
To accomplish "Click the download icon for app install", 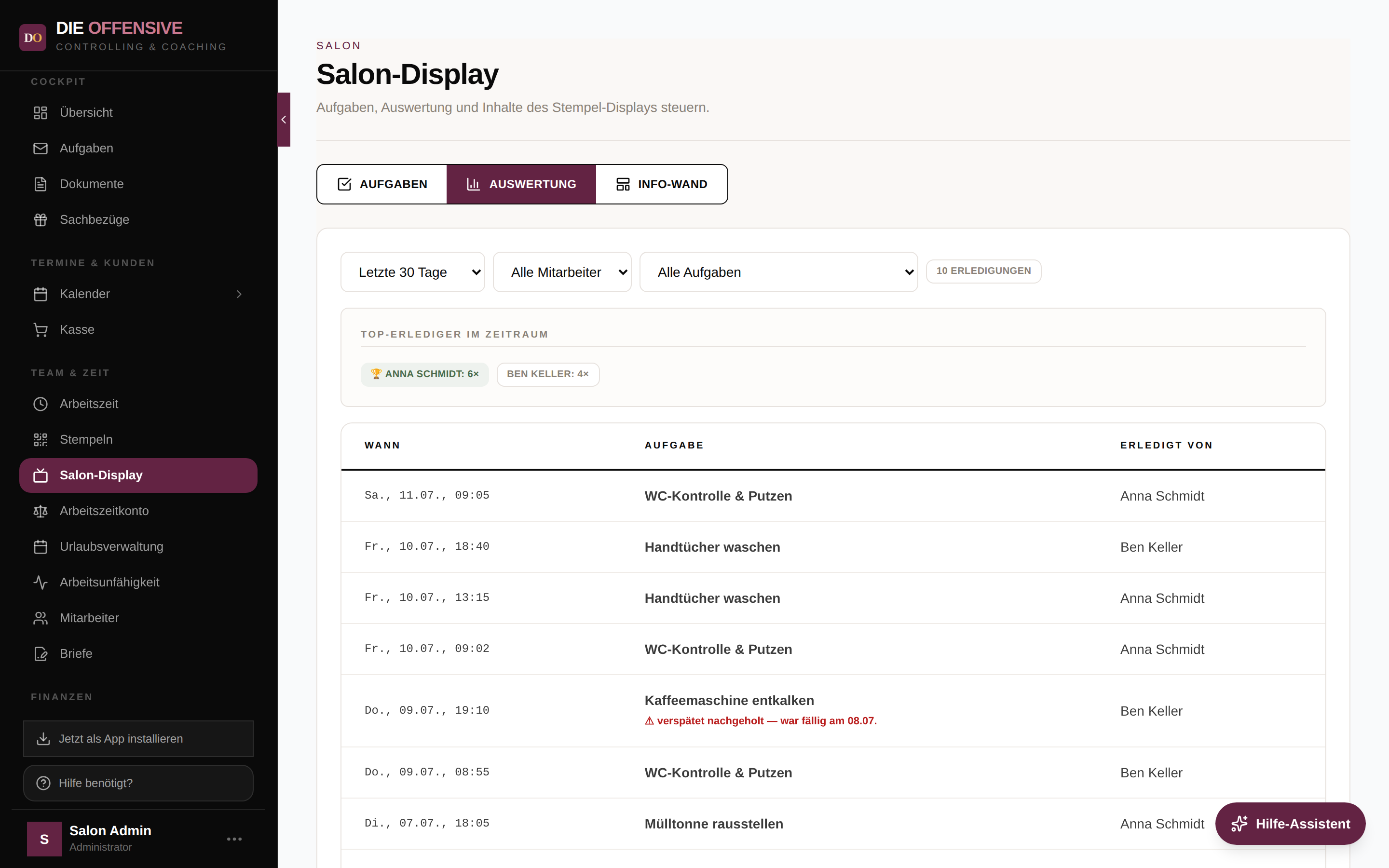I will click(43, 739).
